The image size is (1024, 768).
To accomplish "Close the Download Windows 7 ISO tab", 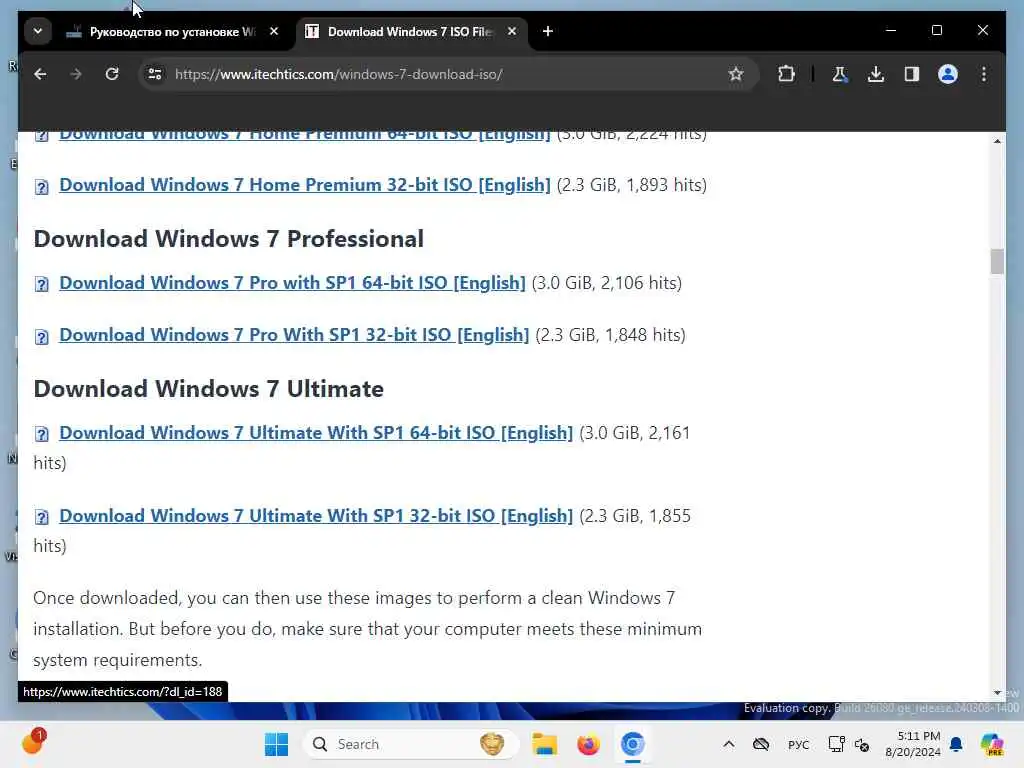I will click(x=512, y=31).
